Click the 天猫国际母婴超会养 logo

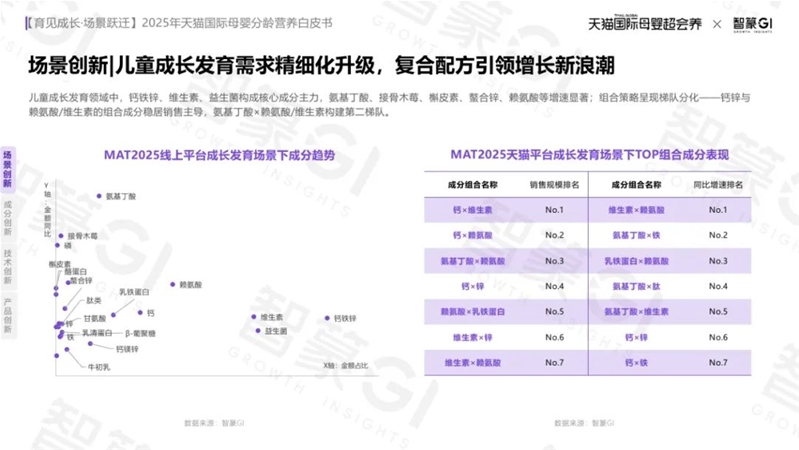pyautogui.click(x=645, y=23)
